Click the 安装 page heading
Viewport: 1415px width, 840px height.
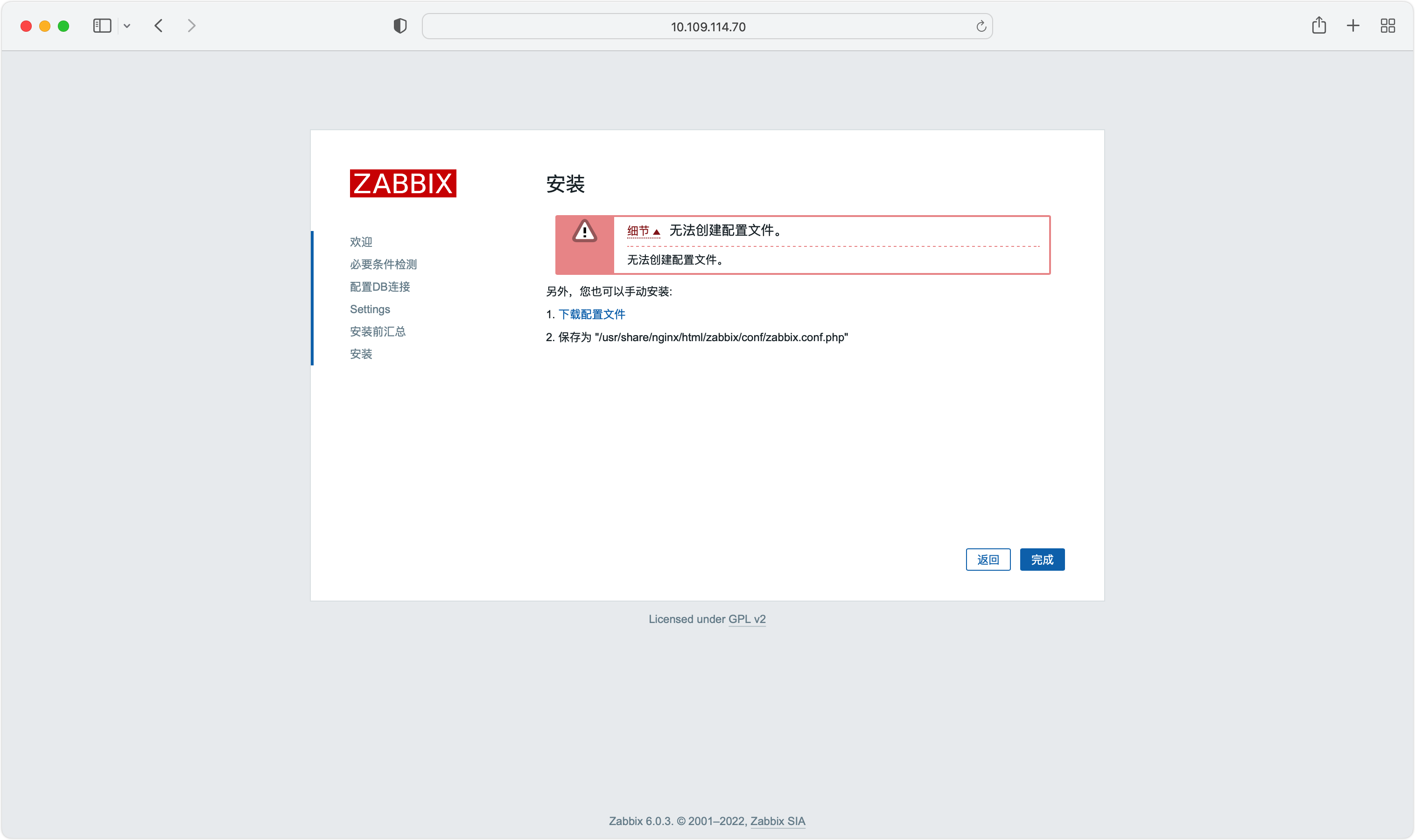pos(566,184)
